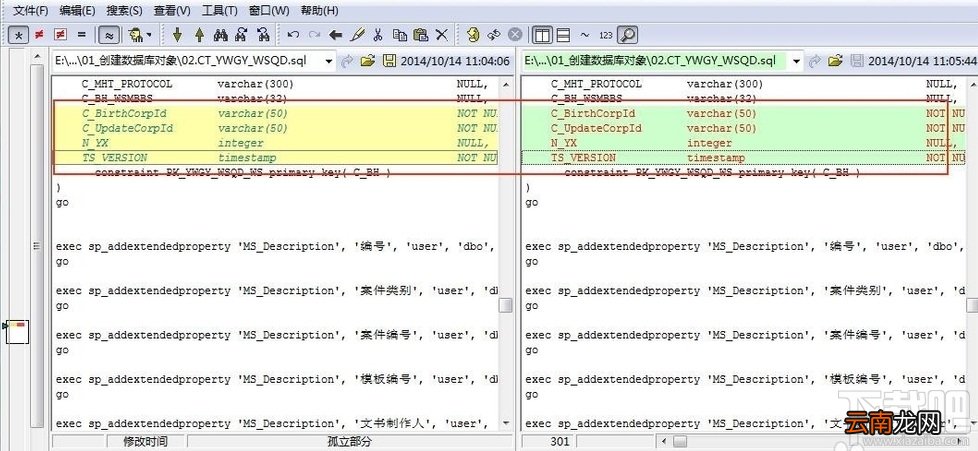
Task: Select N_YX integer line in right pane
Action: 741,143
